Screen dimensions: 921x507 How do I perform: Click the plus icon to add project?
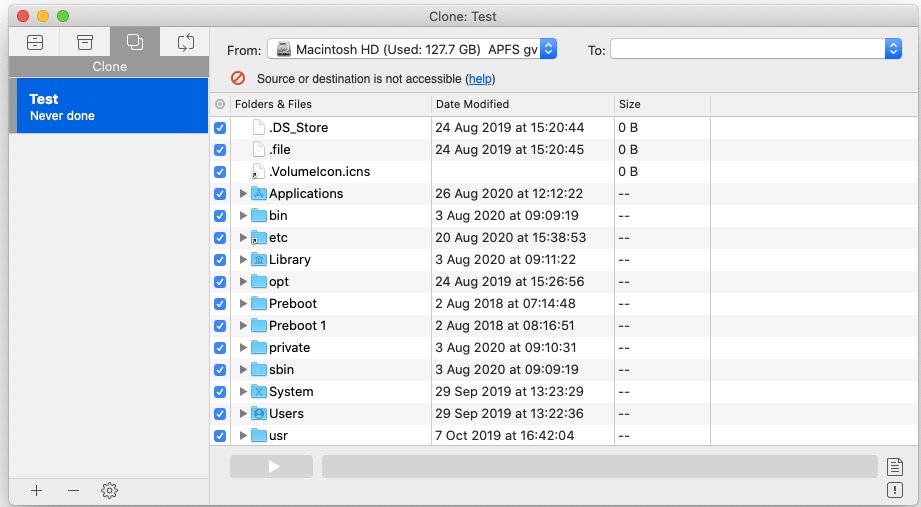(37, 490)
